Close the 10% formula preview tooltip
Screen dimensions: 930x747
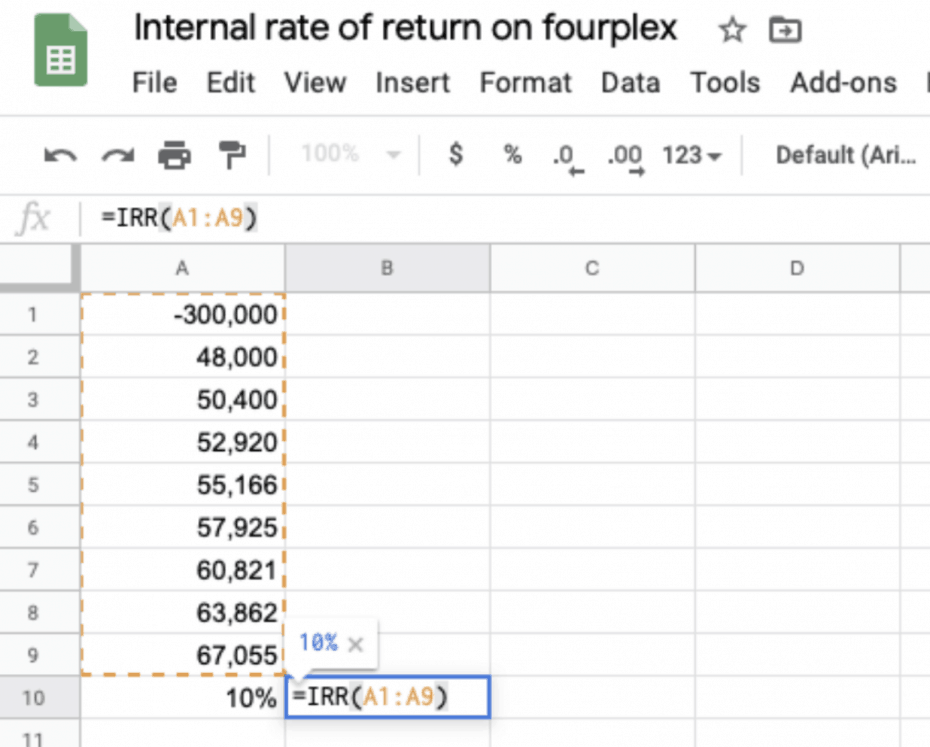click(x=355, y=644)
